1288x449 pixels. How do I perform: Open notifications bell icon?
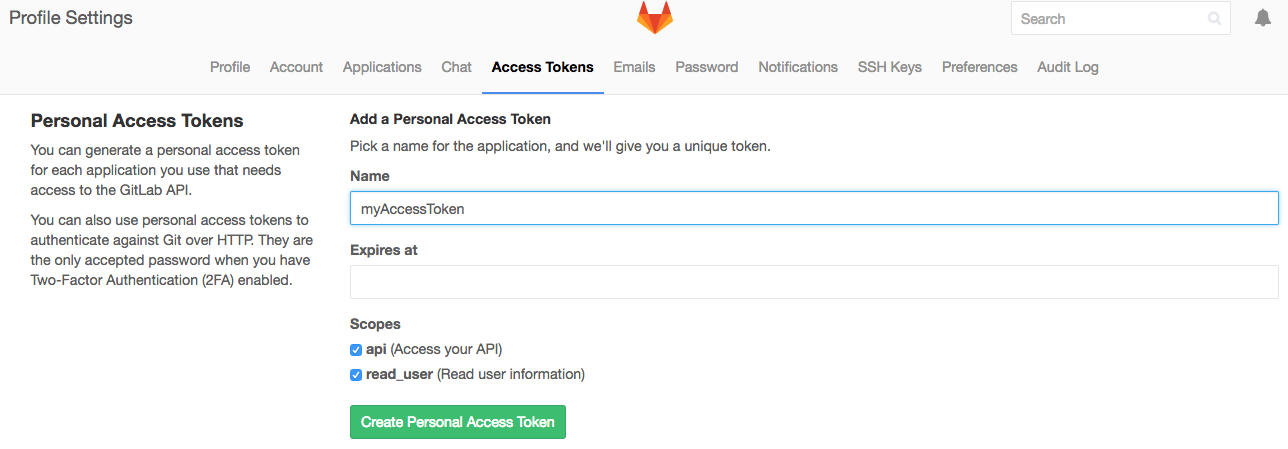click(x=1263, y=18)
